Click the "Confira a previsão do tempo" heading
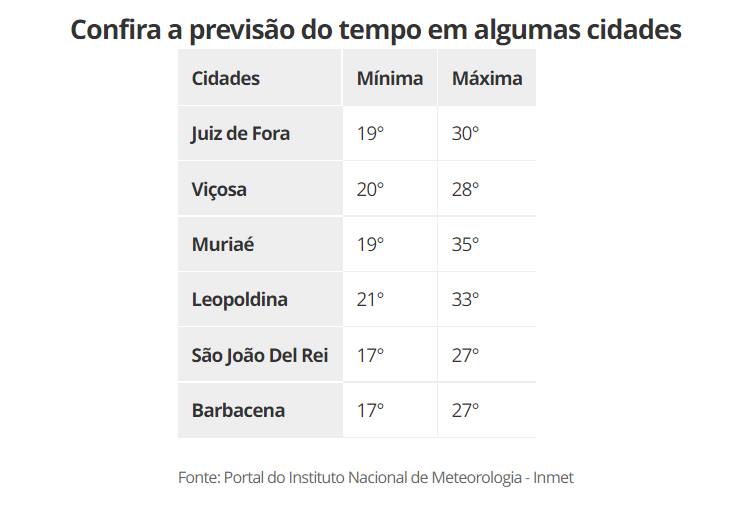 (376, 29)
